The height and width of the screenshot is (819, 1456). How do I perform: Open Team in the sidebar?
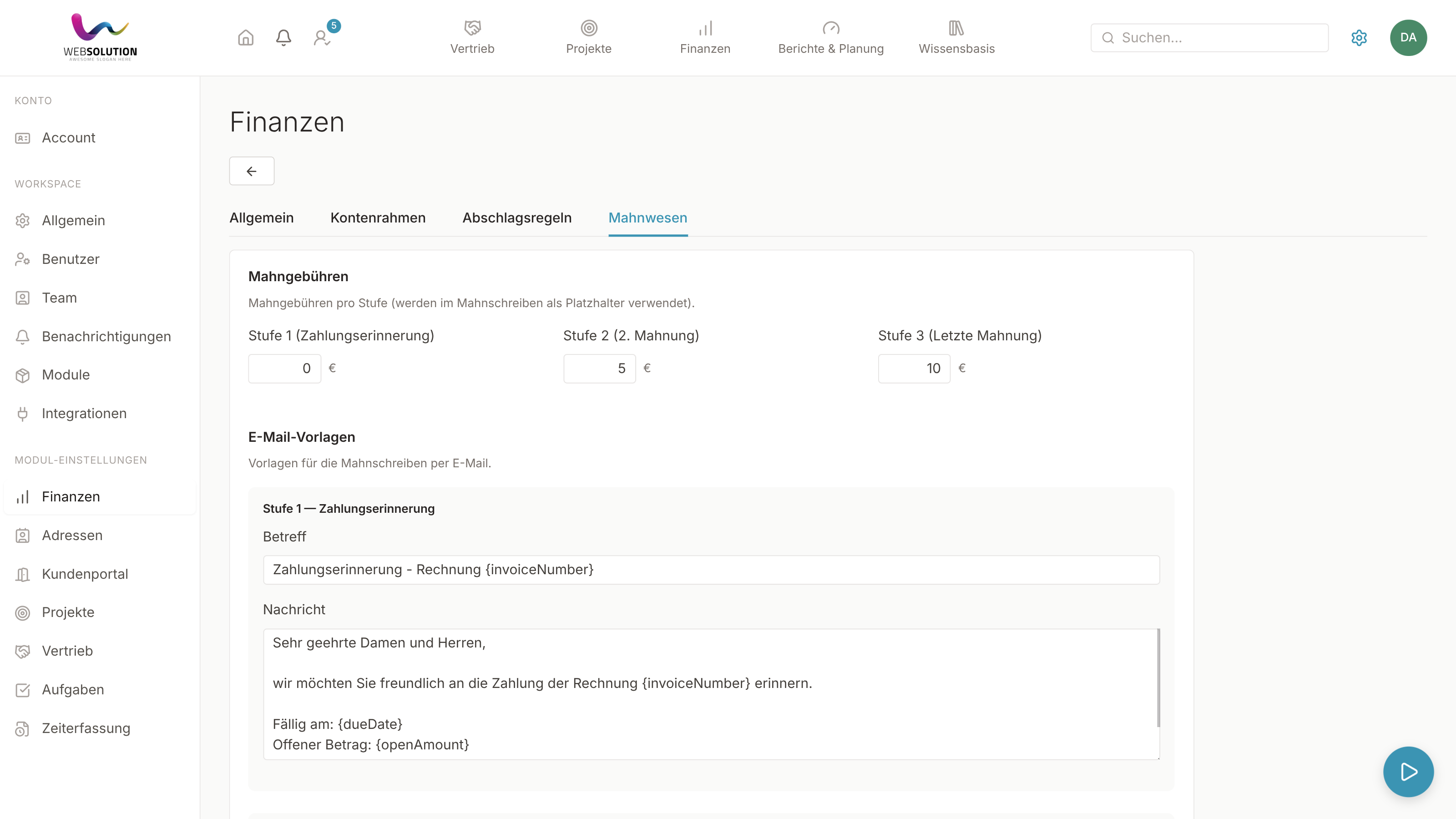(x=100, y=298)
